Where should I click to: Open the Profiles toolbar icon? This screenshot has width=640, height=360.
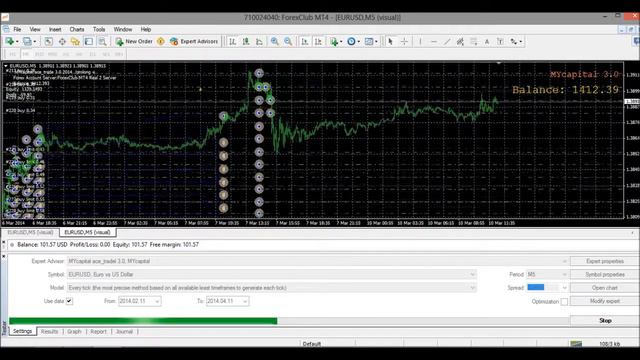click(27, 41)
